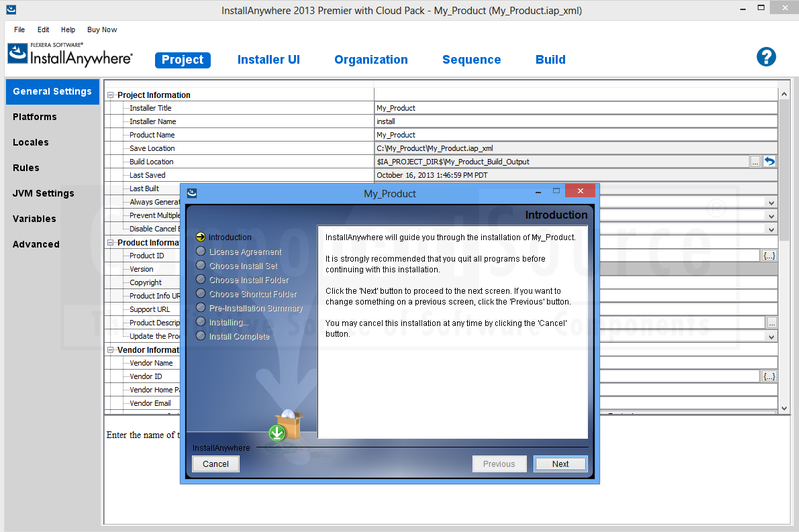Switch to the Project tab

tap(182, 60)
